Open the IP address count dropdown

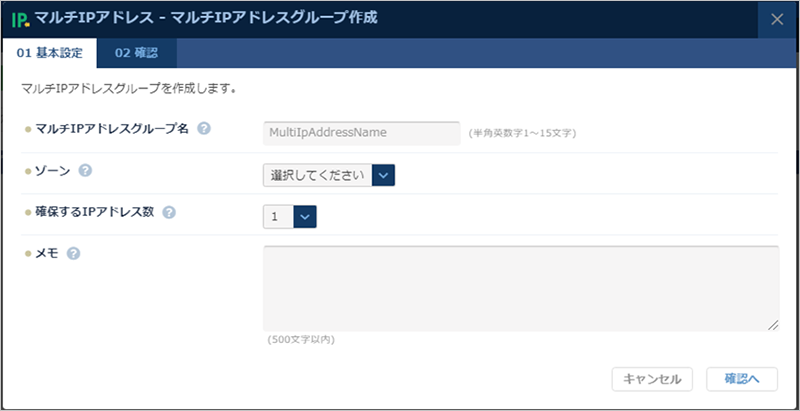[x=290, y=216]
